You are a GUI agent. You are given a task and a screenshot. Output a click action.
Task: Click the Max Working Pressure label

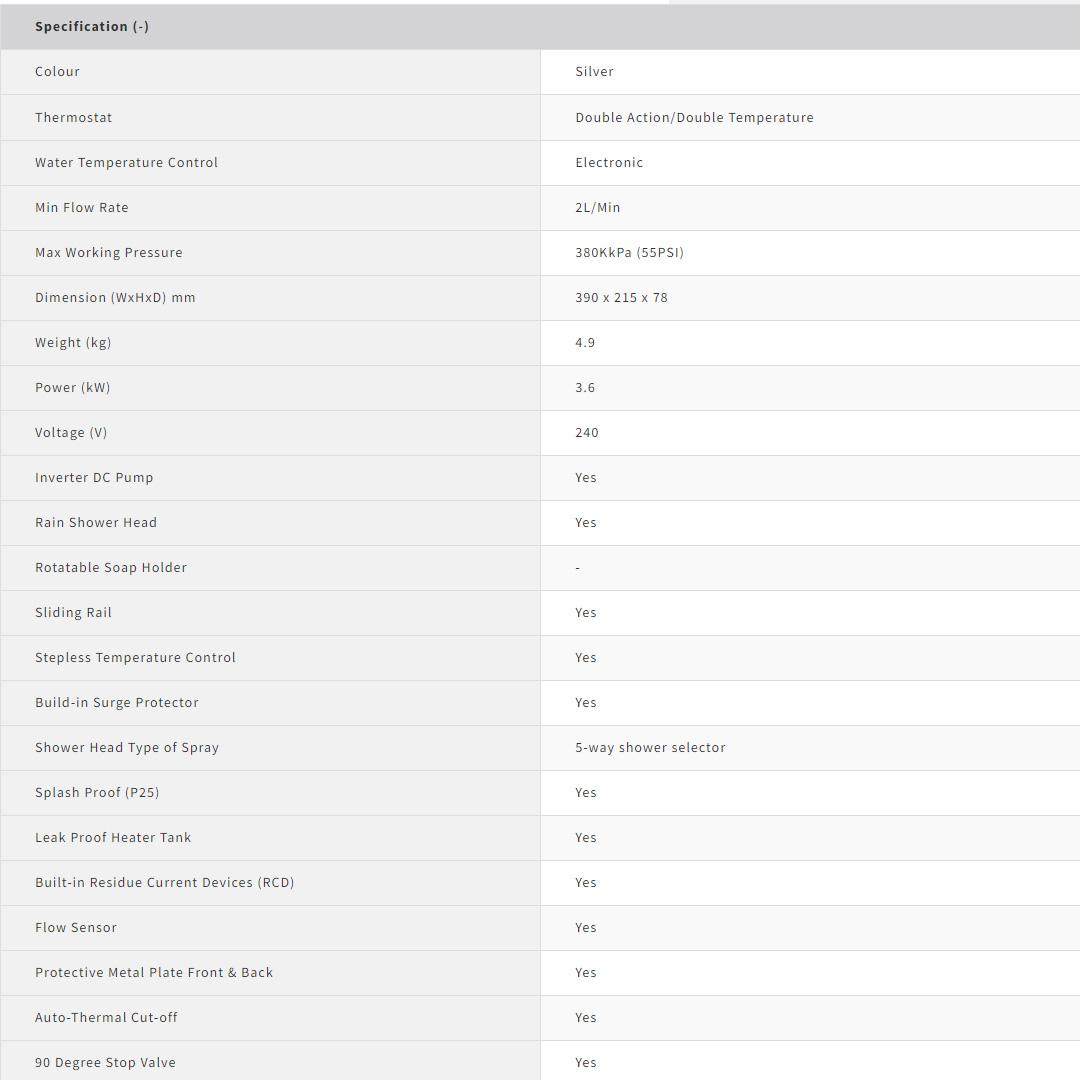point(109,253)
